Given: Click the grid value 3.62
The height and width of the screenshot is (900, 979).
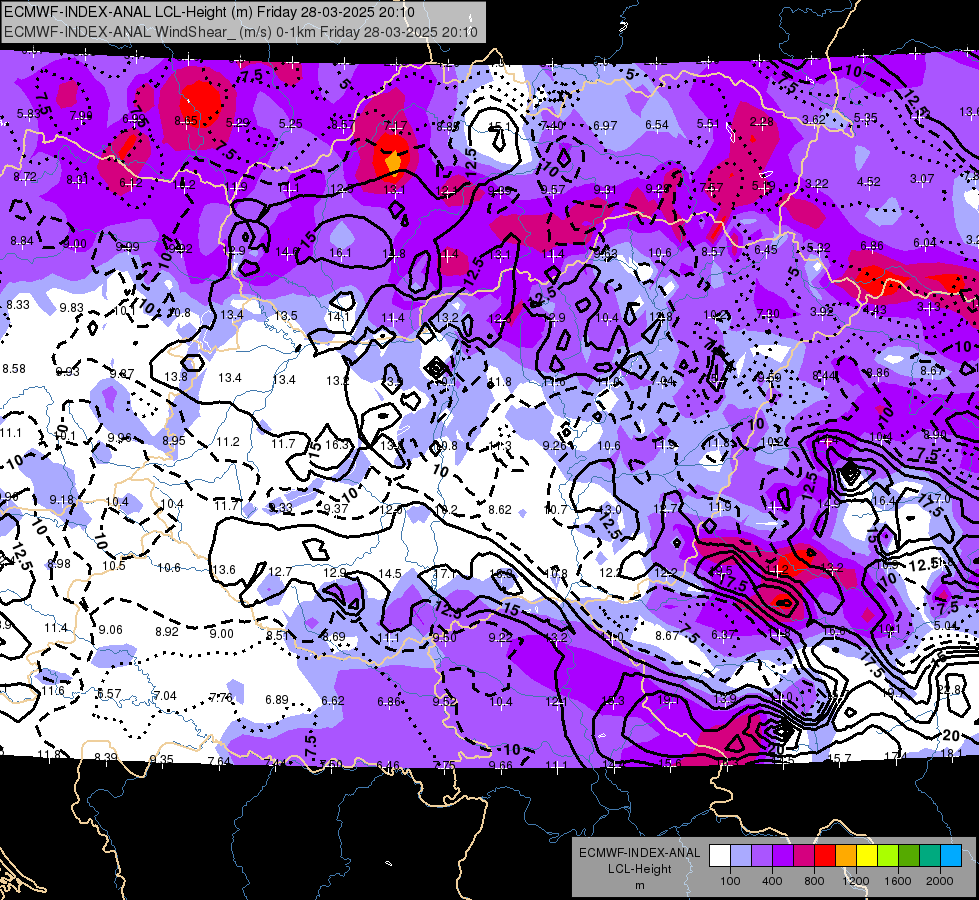Looking at the screenshot, I should (814, 120).
